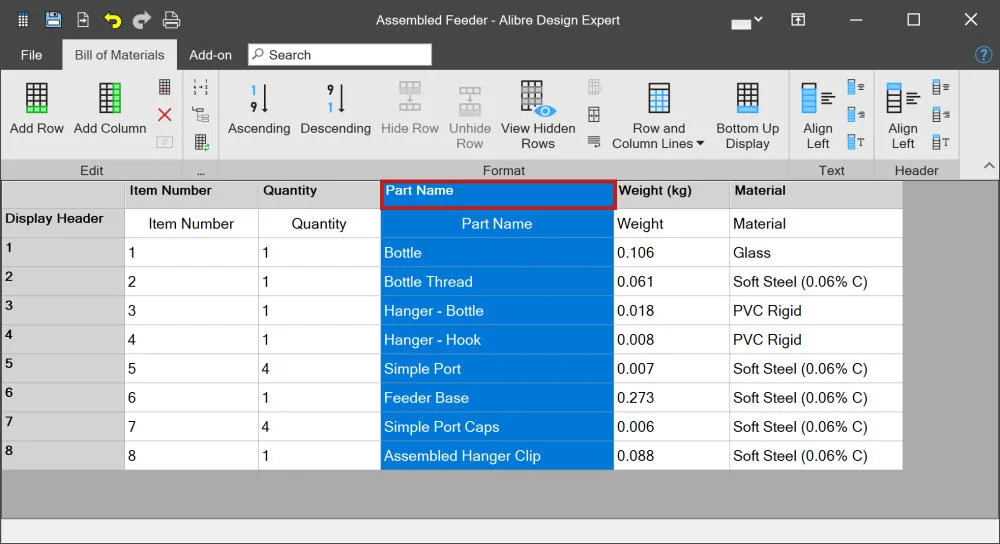Click the Add Column icon
The image size is (1000, 544).
click(110, 98)
